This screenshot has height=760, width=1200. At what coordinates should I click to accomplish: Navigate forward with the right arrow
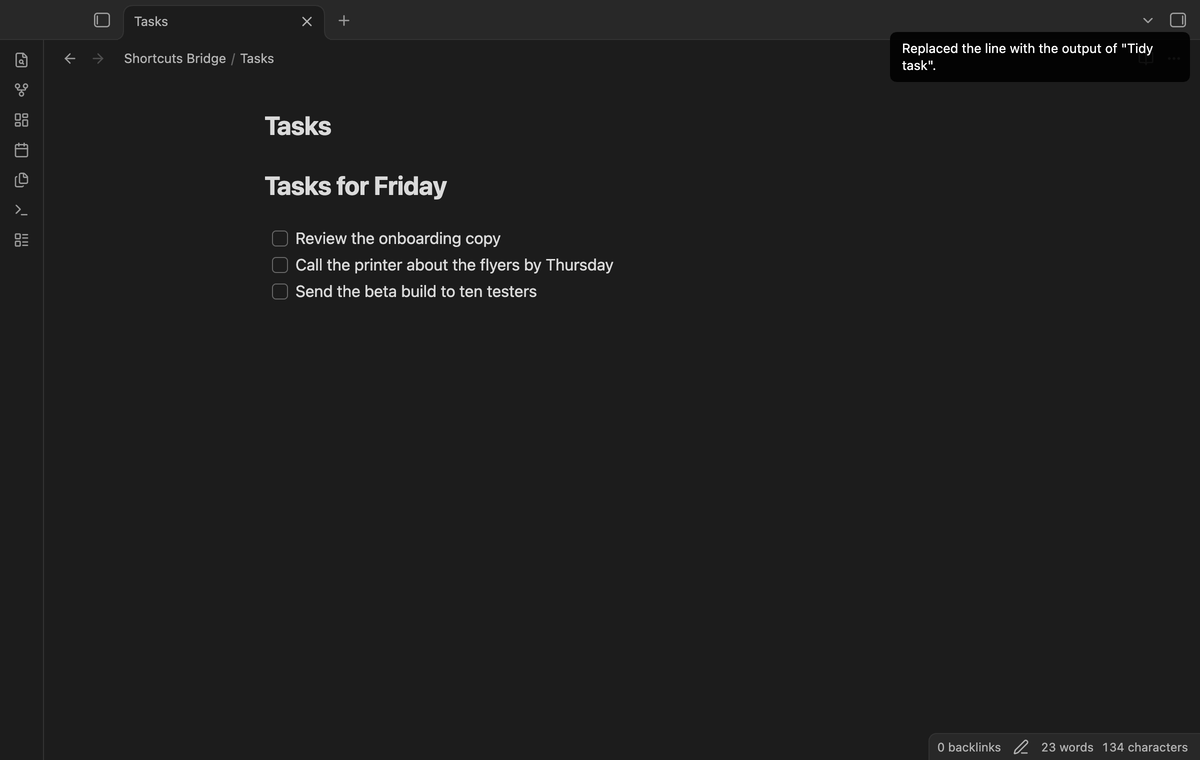(98, 58)
